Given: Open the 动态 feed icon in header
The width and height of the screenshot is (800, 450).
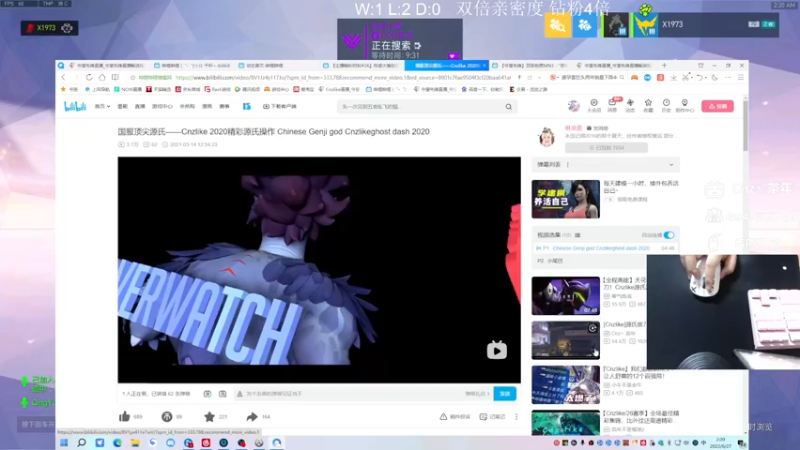Looking at the screenshot, I should pyautogui.click(x=630, y=106).
